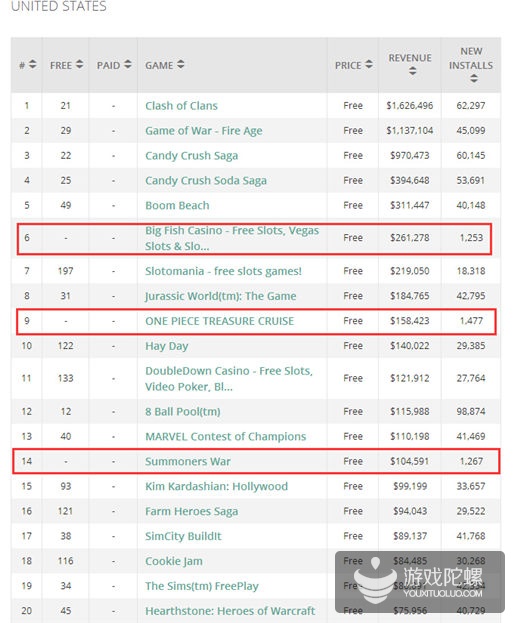Select Candy Crush Saga game link

[191, 156]
